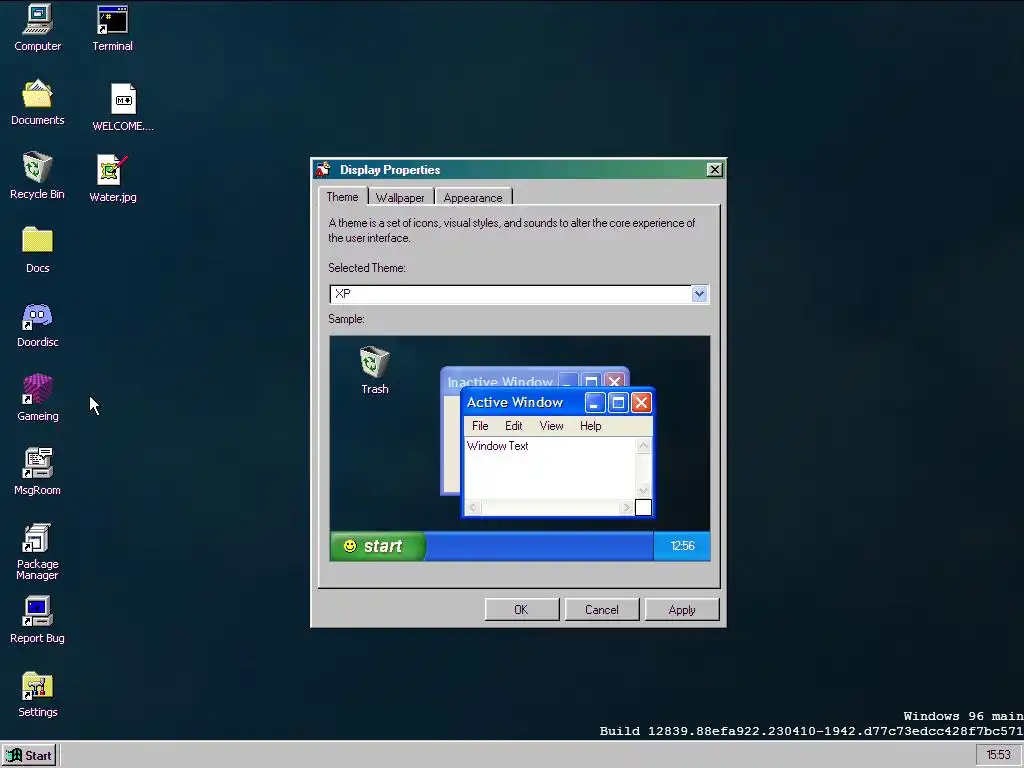This screenshot has height=768, width=1024.
Task: Open the Computer desktop icon
Action: (37, 28)
